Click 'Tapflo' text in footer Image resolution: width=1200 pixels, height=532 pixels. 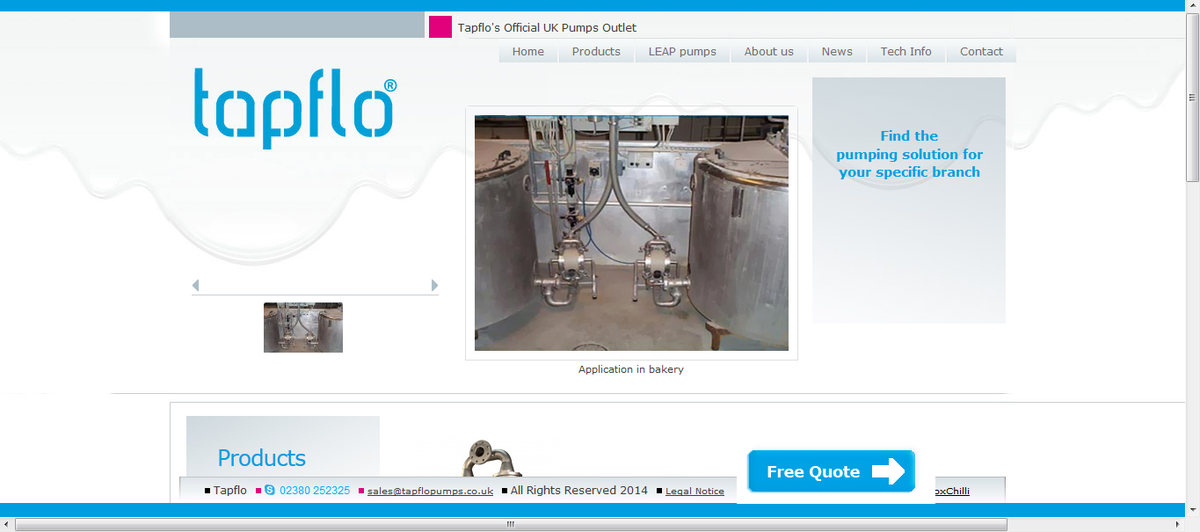click(x=230, y=491)
